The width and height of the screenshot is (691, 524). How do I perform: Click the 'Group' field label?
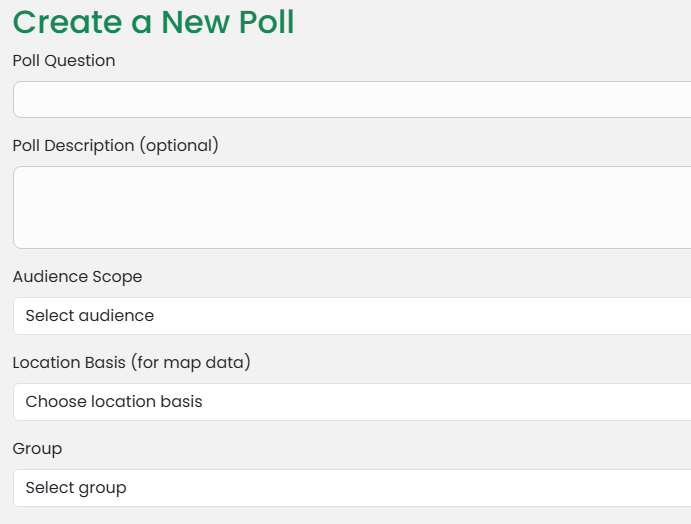(x=37, y=449)
